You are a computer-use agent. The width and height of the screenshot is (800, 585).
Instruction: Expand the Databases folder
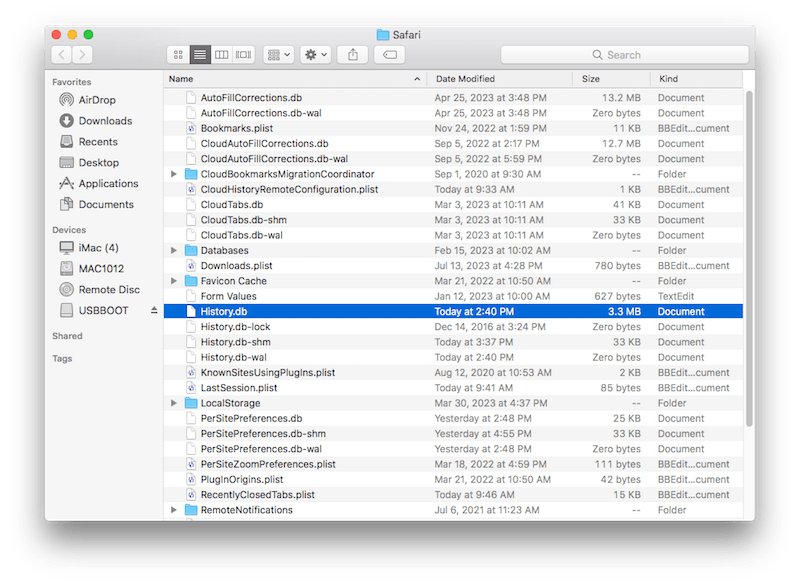pos(174,250)
